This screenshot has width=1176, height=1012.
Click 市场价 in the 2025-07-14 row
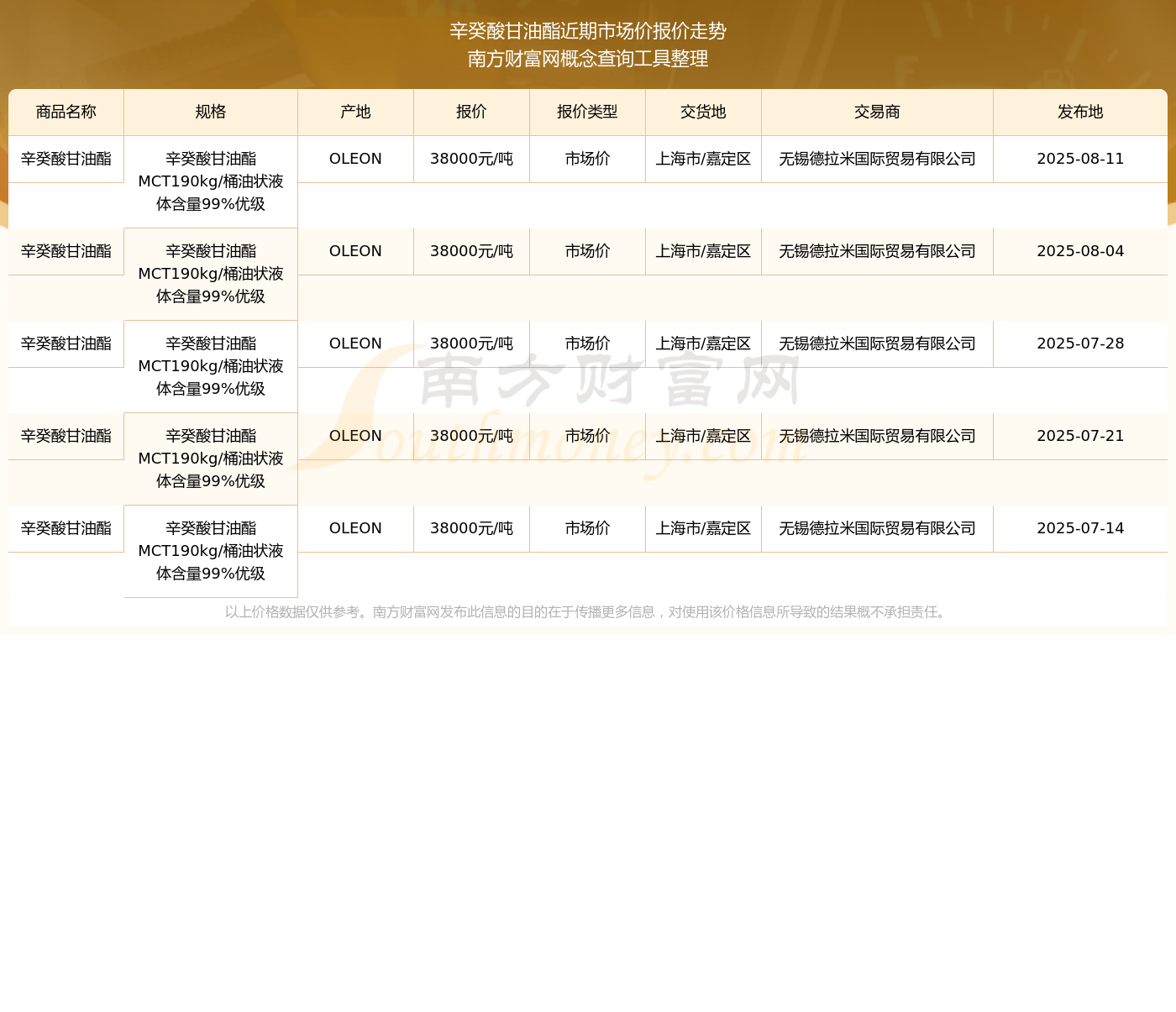coord(588,528)
